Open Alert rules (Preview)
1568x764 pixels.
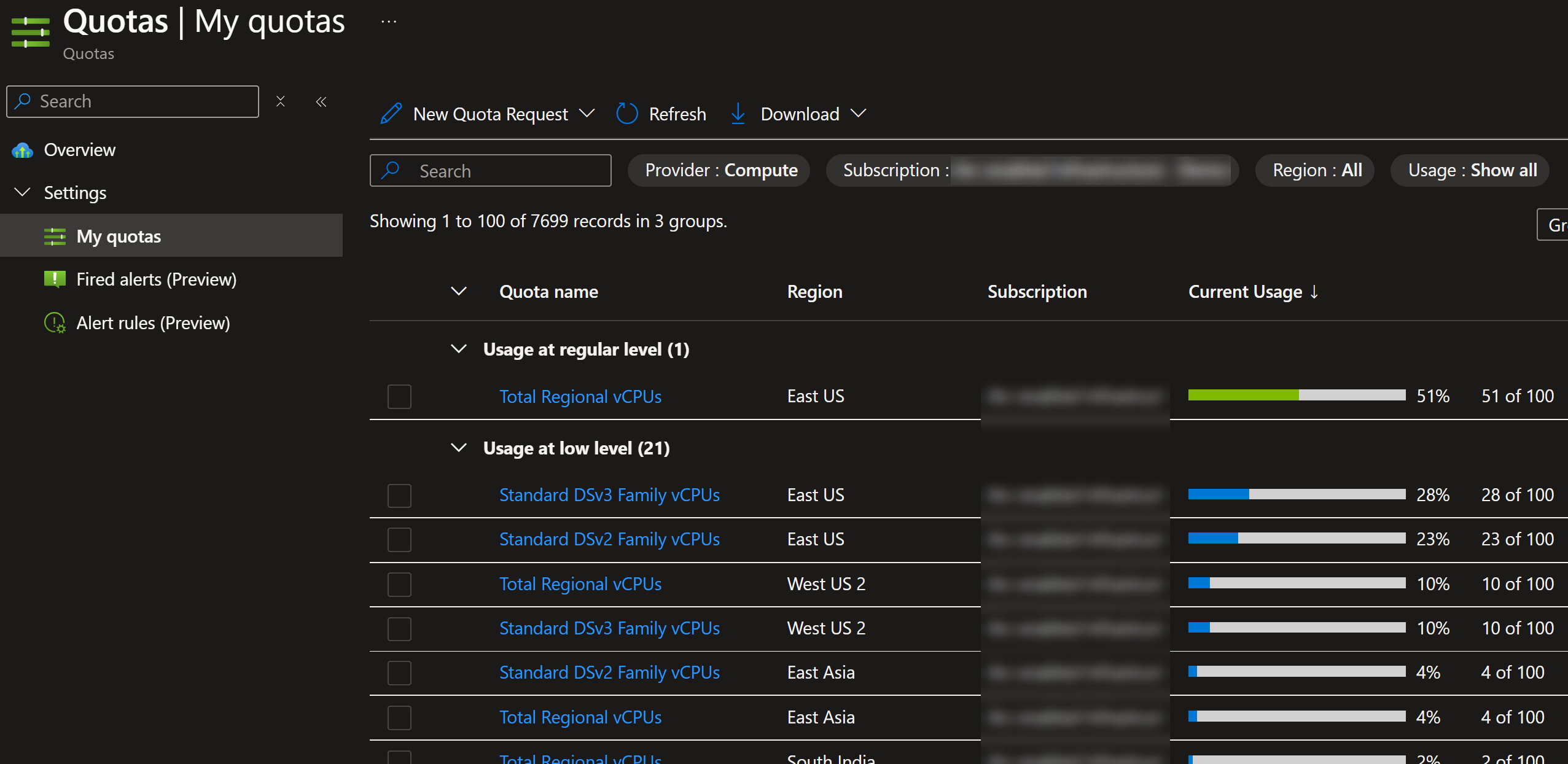click(x=153, y=323)
